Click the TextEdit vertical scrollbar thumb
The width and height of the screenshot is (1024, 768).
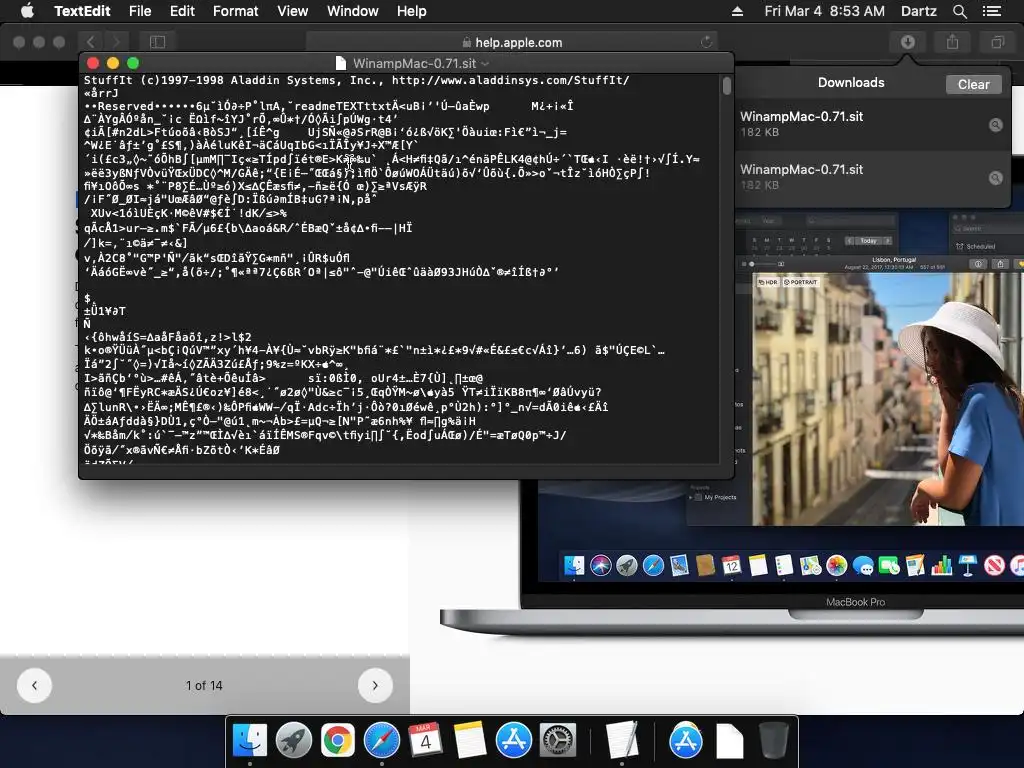tap(726, 86)
